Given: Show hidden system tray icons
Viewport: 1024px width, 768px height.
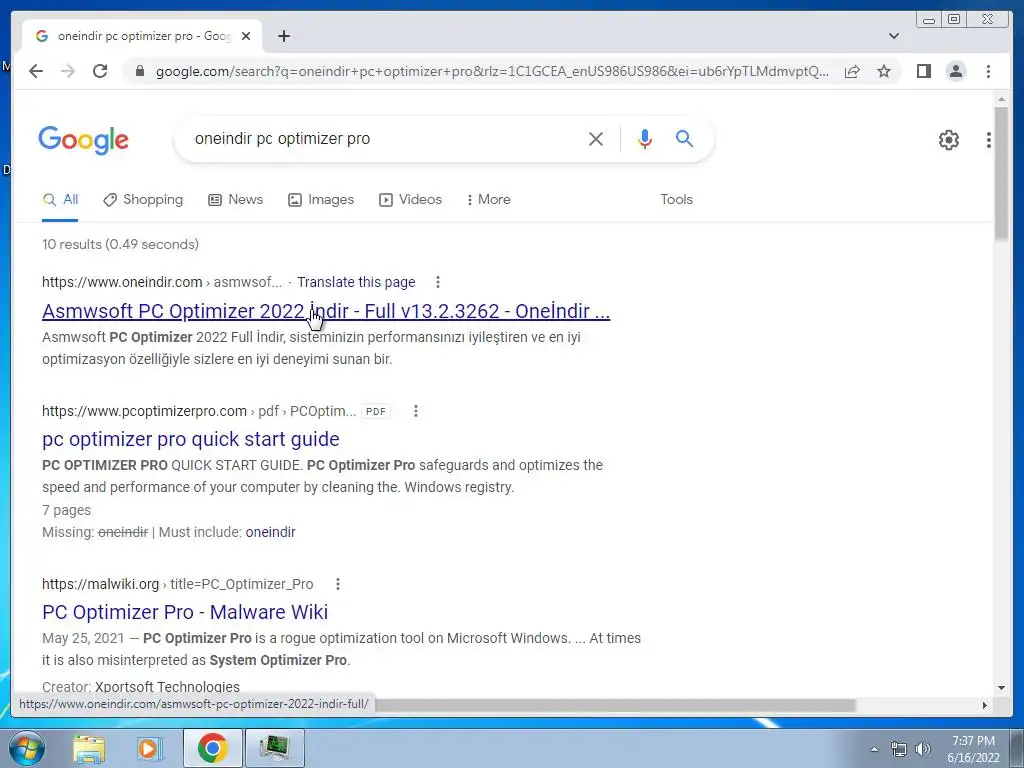Looking at the screenshot, I should (x=874, y=749).
